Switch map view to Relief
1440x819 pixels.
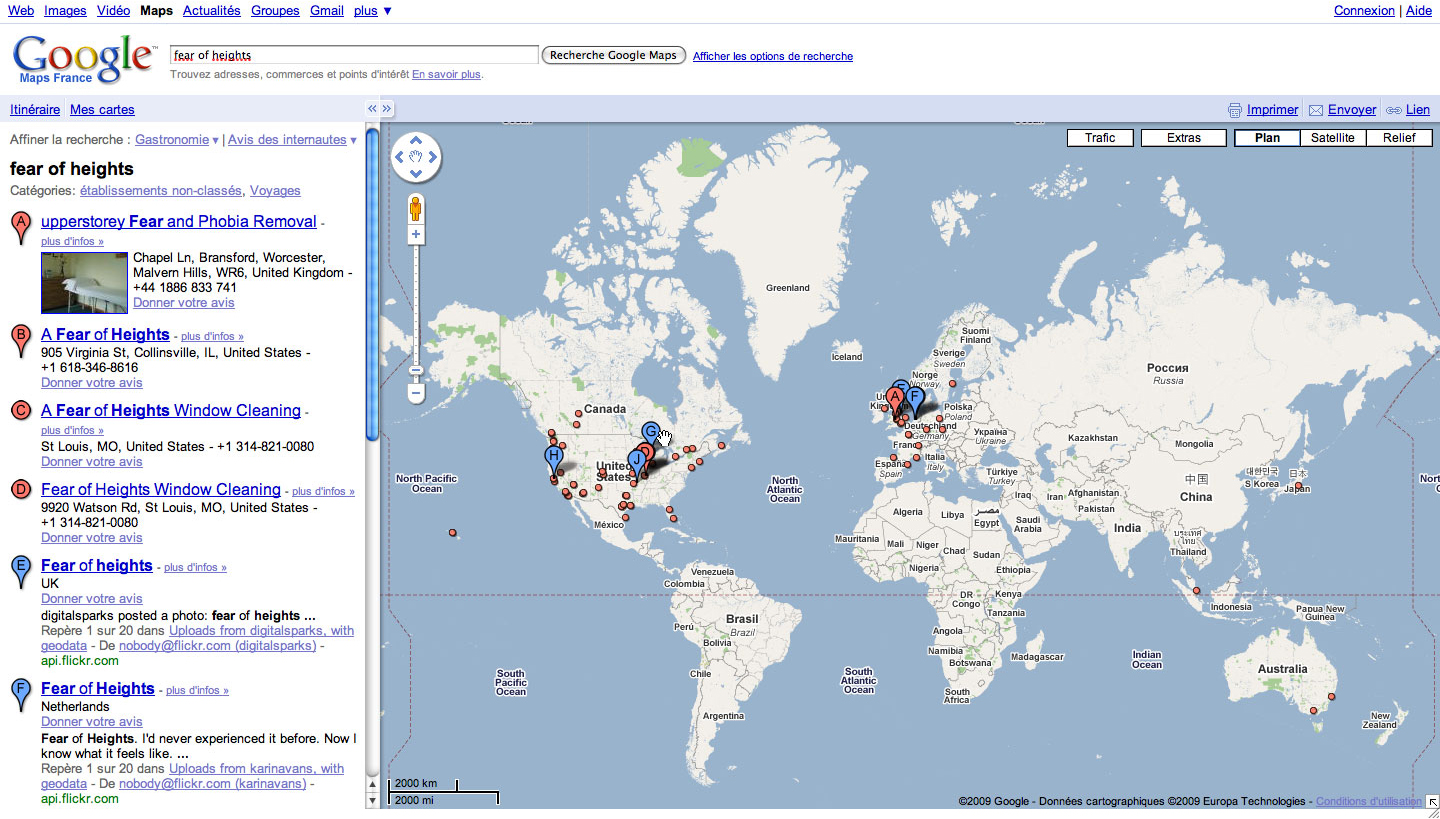pyautogui.click(x=1399, y=138)
